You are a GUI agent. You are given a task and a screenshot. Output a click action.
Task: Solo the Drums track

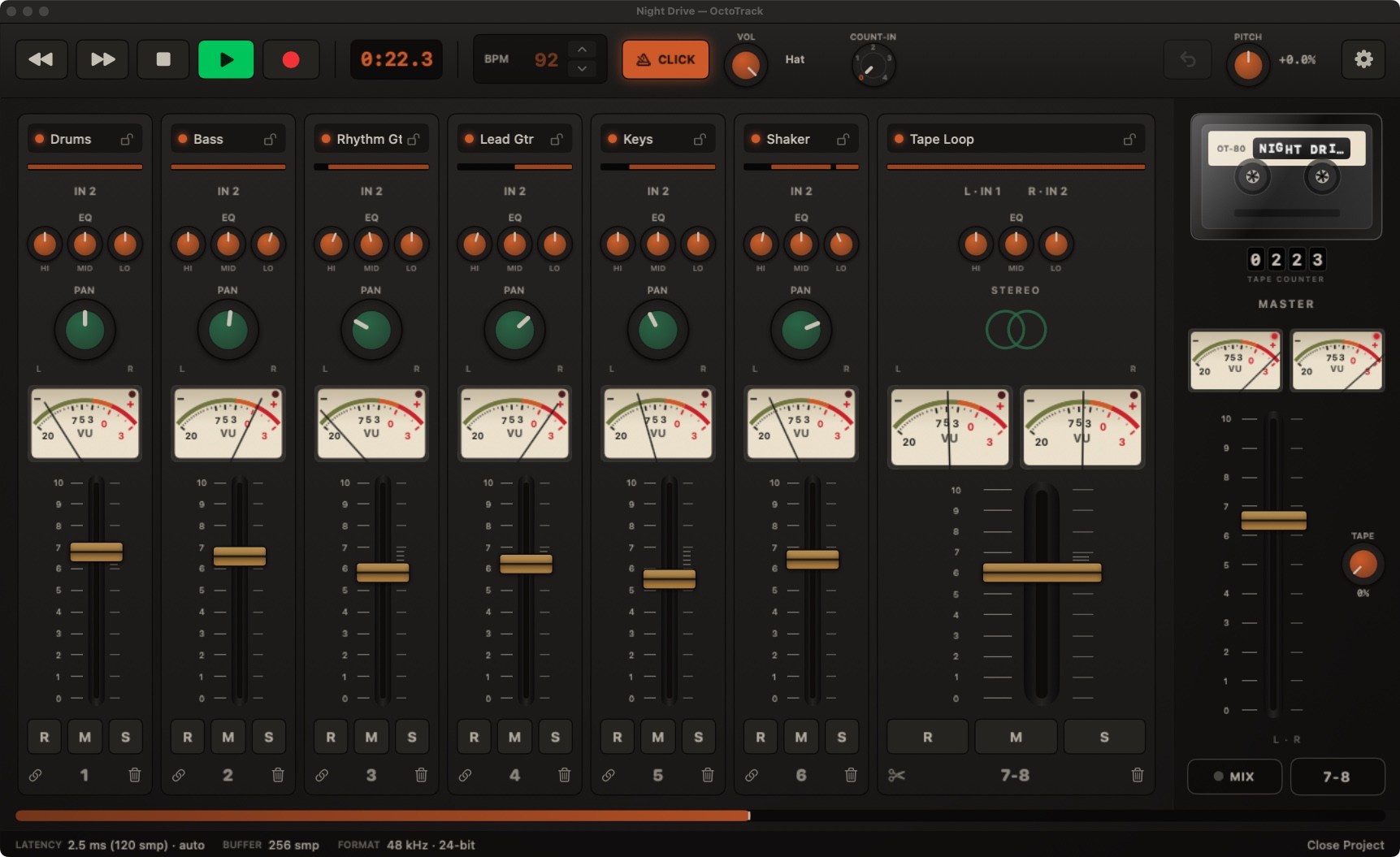tap(125, 737)
